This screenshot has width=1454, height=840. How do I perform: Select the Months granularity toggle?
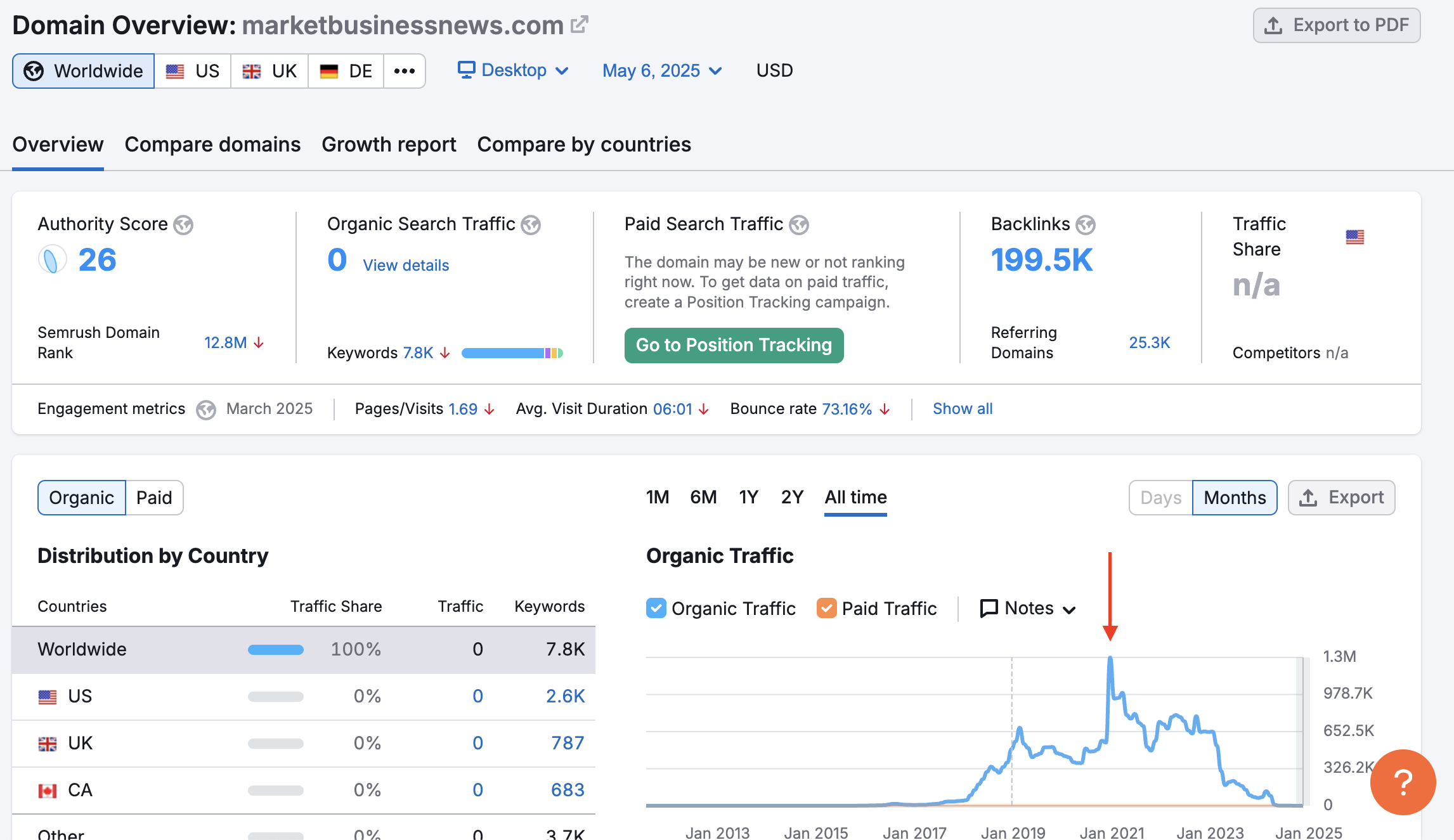[x=1235, y=498]
